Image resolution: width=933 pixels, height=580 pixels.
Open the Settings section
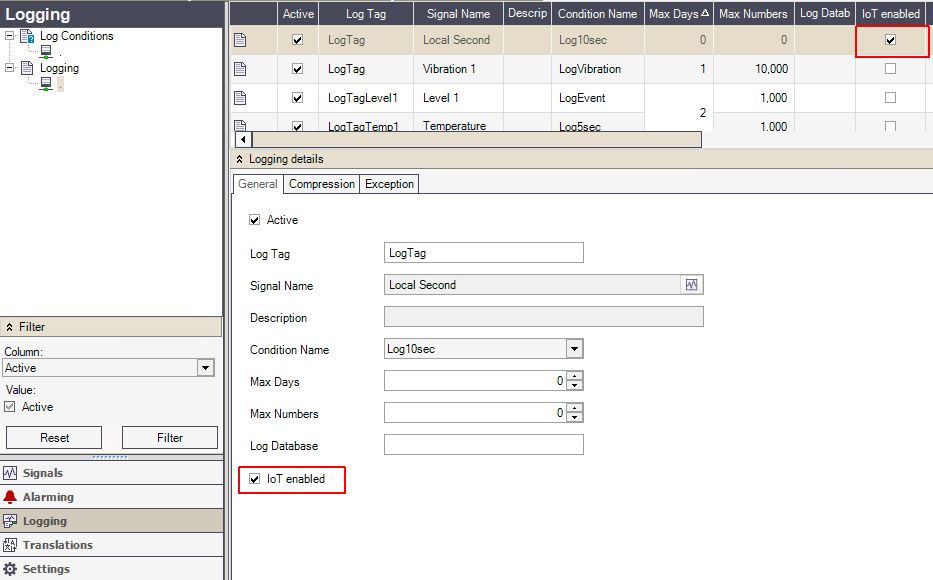[112, 569]
